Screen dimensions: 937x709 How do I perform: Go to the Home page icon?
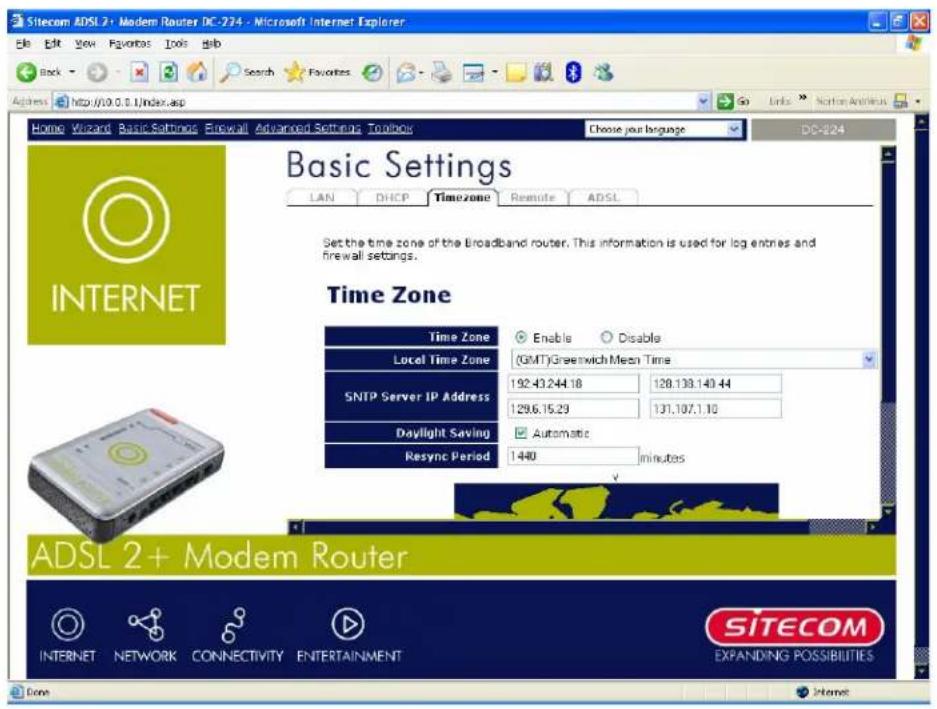pyautogui.click(x=197, y=72)
